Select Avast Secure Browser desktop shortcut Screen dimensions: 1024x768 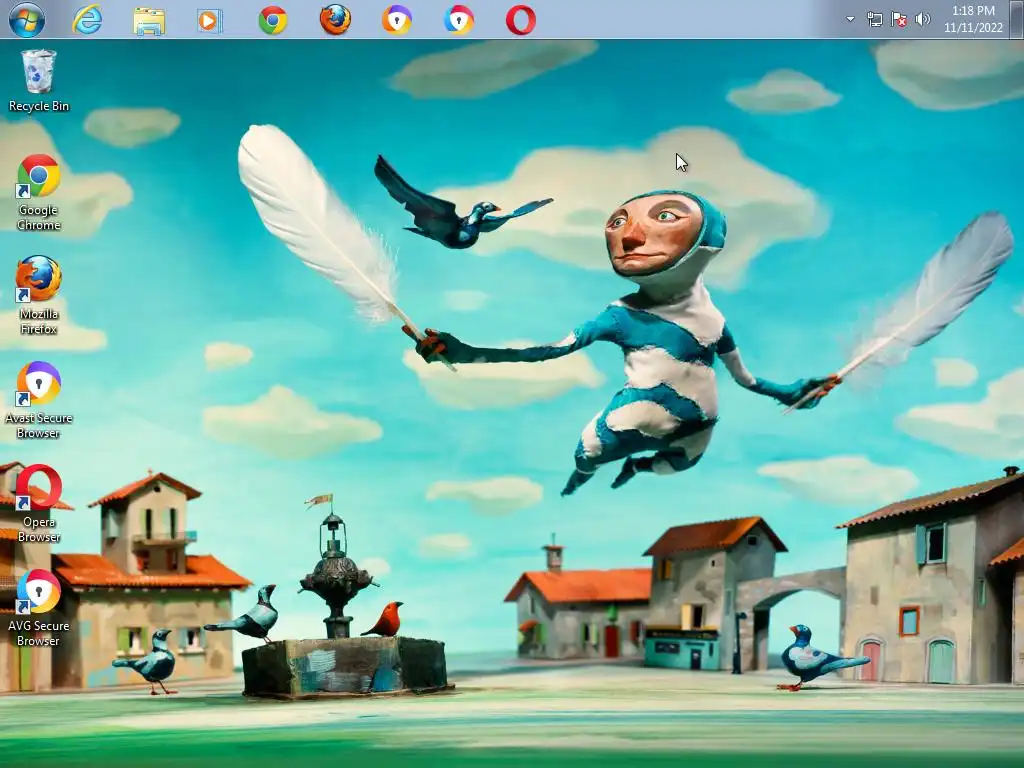point(39,400)
